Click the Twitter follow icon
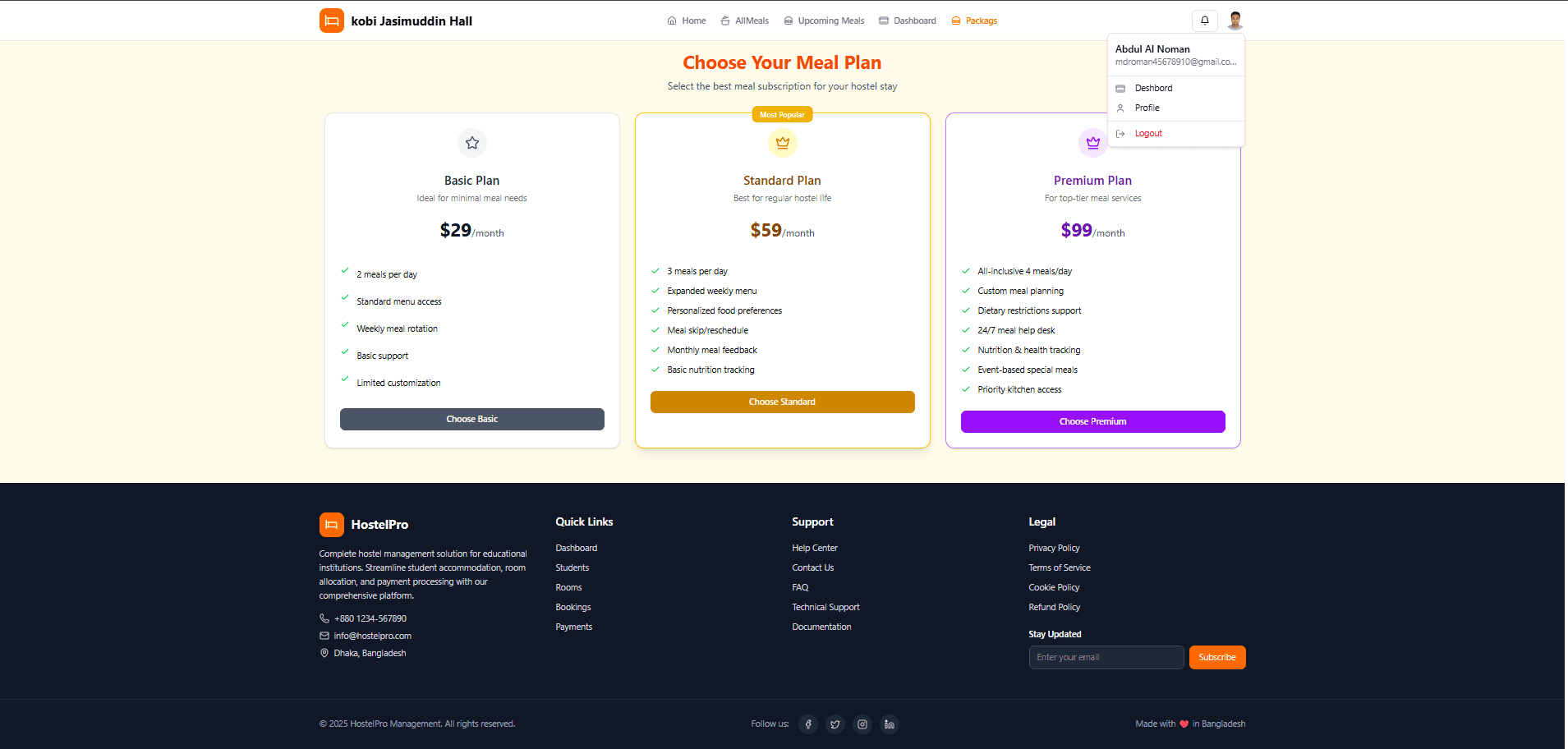Viewport: 1568px width, 749px height. [835, 724]
